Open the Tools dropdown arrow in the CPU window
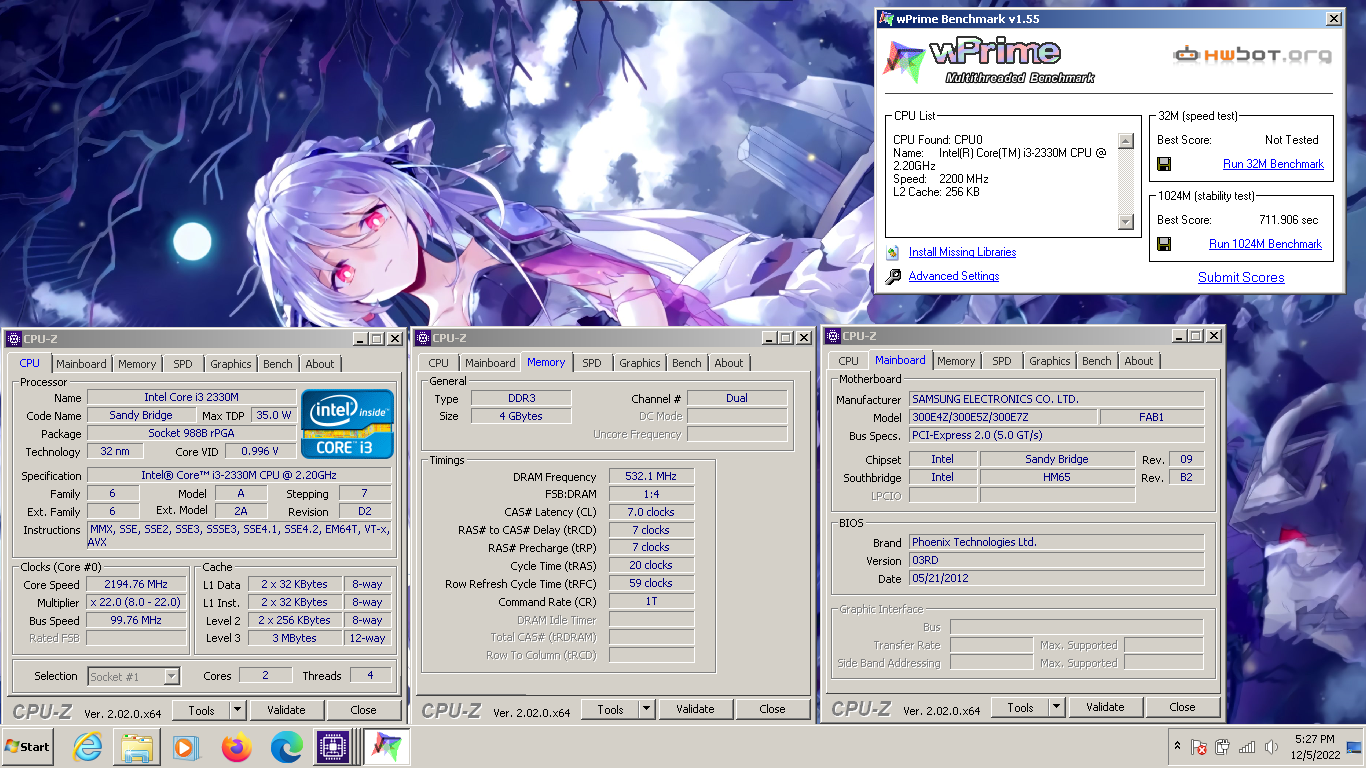This screenshot has width=1366, height=768. (x=237, y=710)
